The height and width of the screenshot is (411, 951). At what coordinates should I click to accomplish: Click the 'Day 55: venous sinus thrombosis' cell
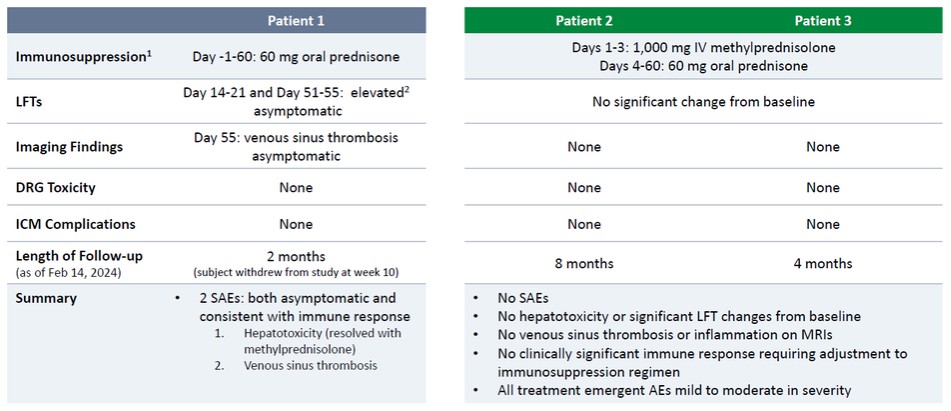click(296, 139)
